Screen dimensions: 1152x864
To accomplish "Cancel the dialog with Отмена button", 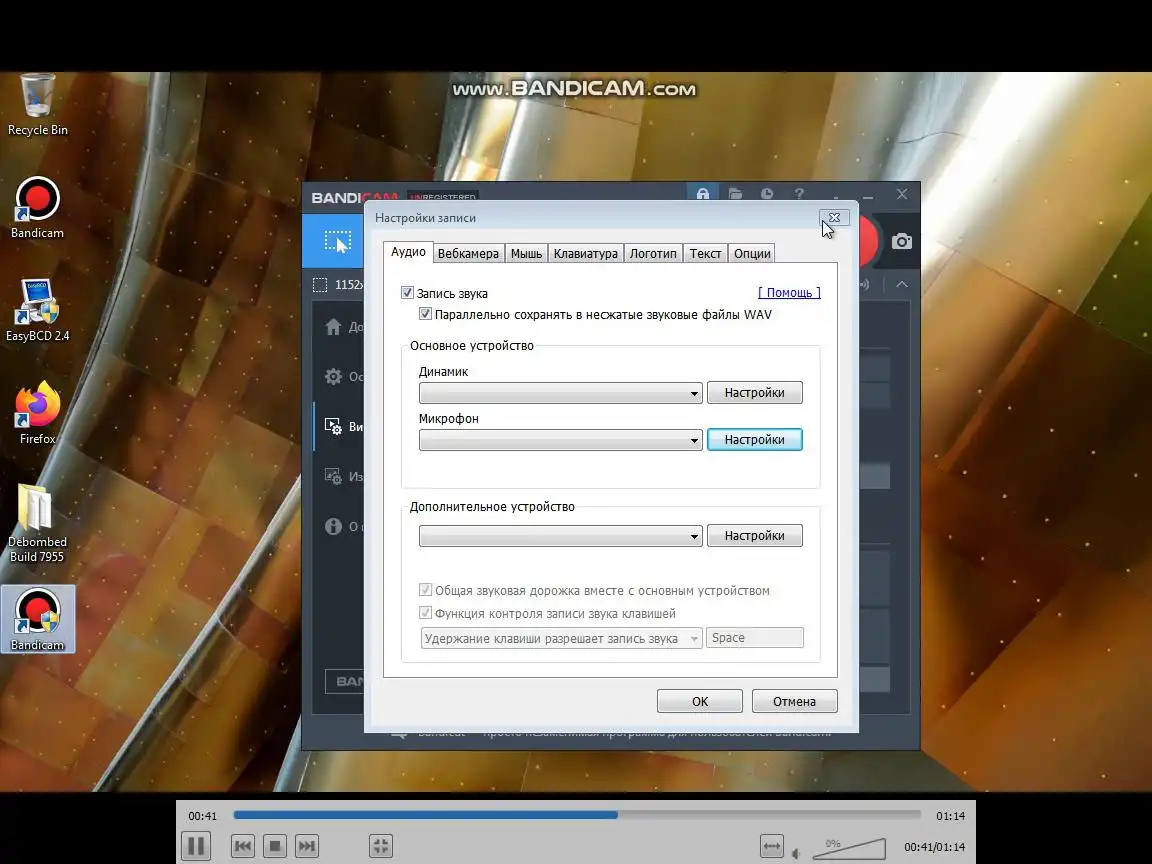I will (794, 701).
